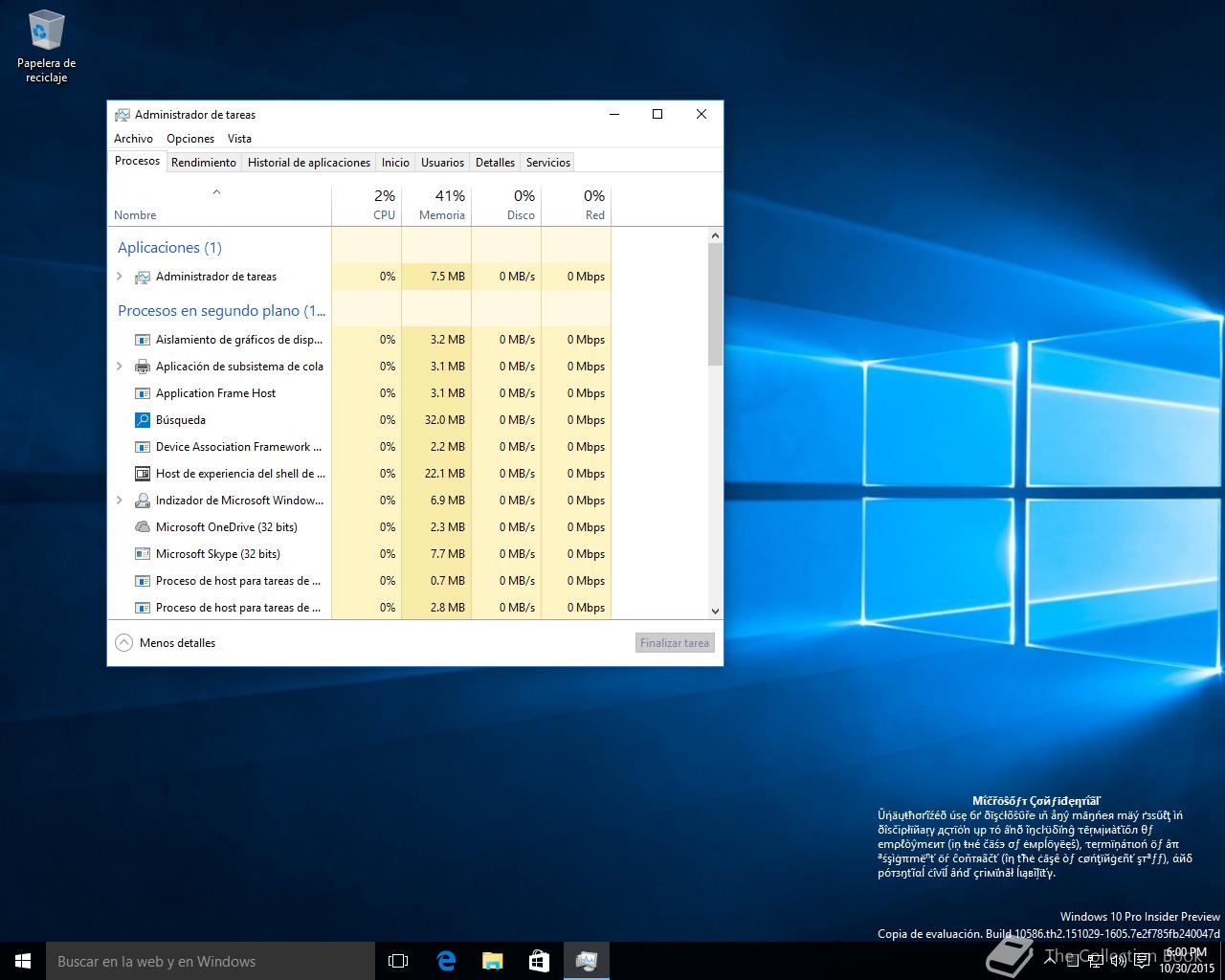
Task: Switch to the Servicios tab
Action: pyautogui.click(x=548, y=163)
